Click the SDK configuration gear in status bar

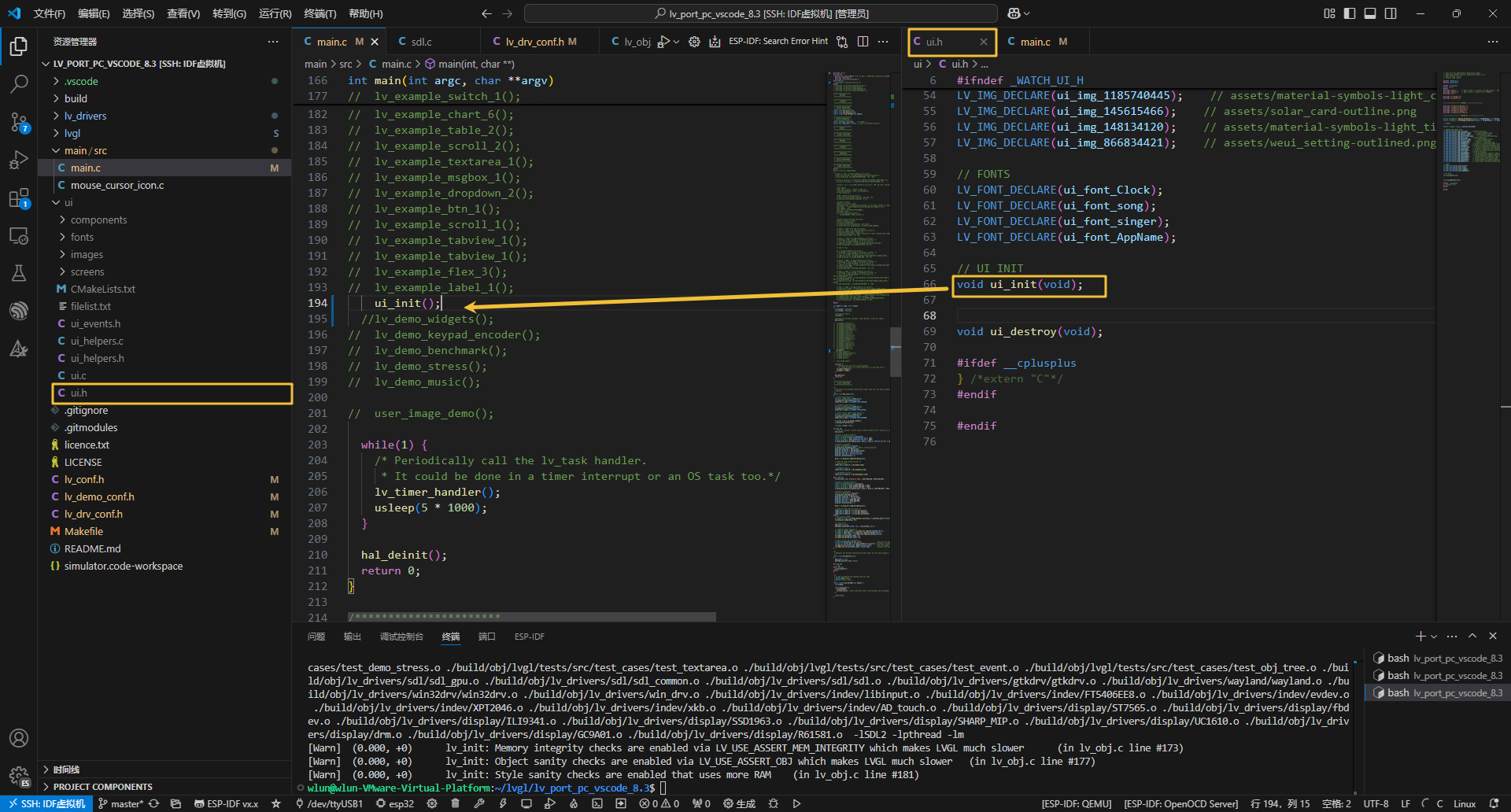pyautogui.click(x=431, y=803)
